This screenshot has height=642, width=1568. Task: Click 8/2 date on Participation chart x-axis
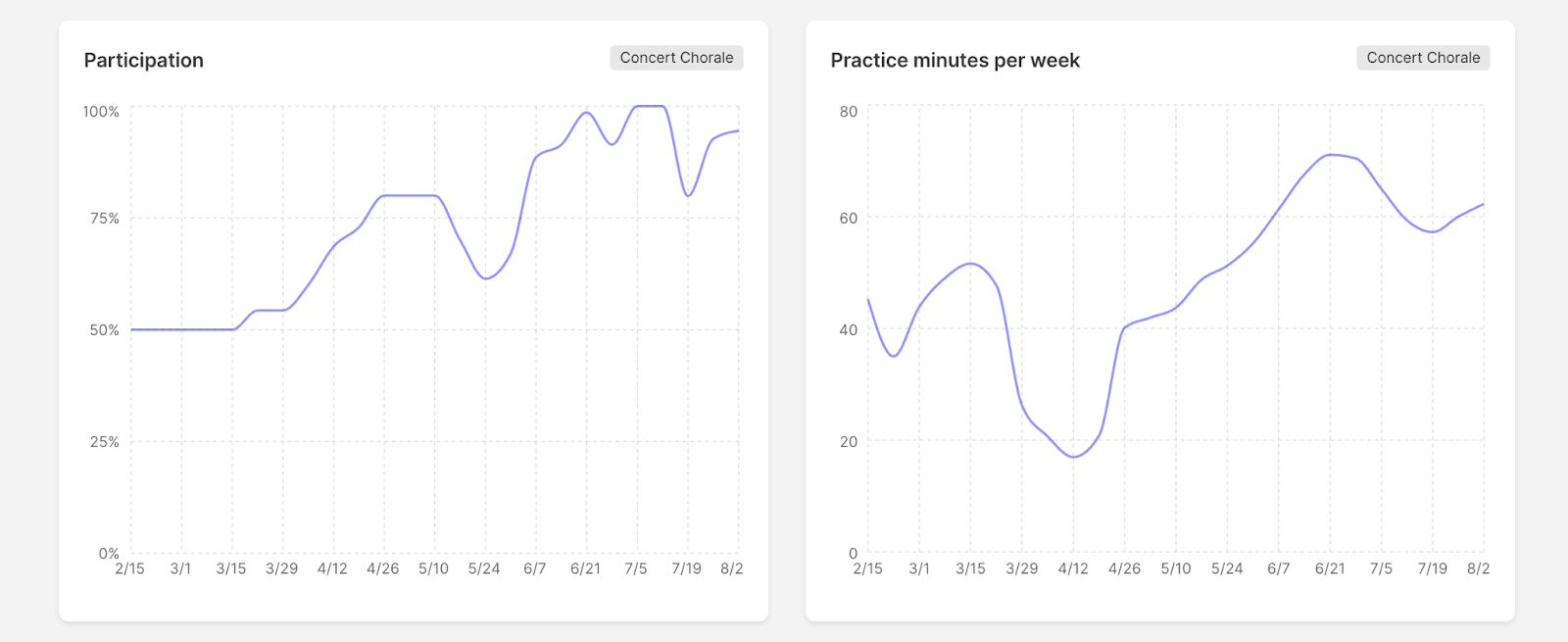point(731,569)
